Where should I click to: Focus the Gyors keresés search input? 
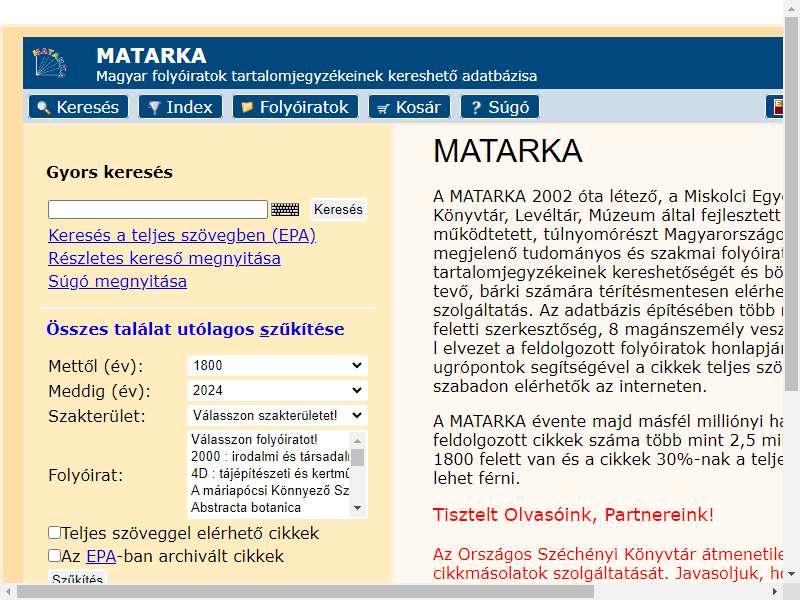click(x=158, y=209)
